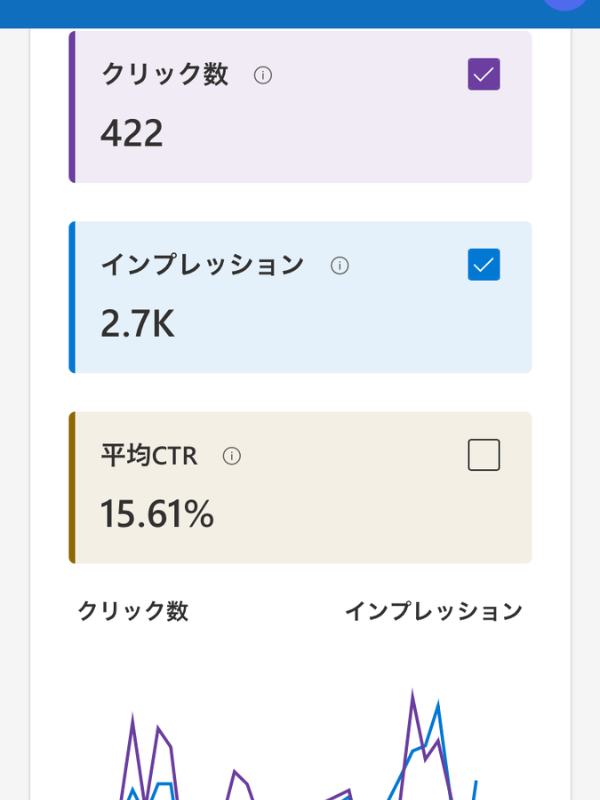This screenshot has height=800, width=600.
Task: Click the tallest purple peak in chart
Action: 412,695
